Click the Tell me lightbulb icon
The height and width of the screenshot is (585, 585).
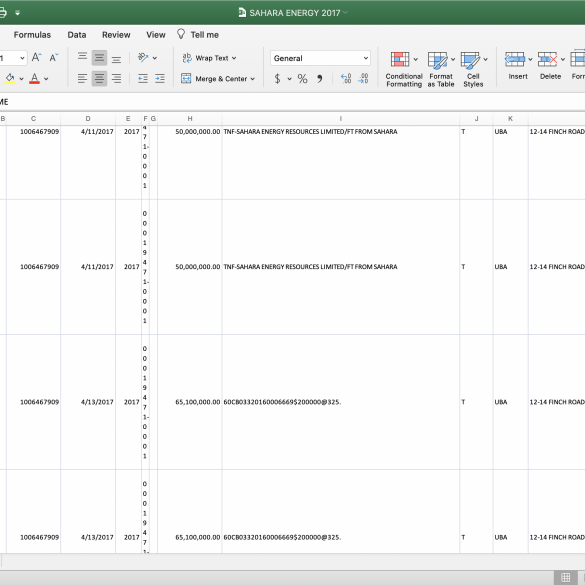click(181, 34)
